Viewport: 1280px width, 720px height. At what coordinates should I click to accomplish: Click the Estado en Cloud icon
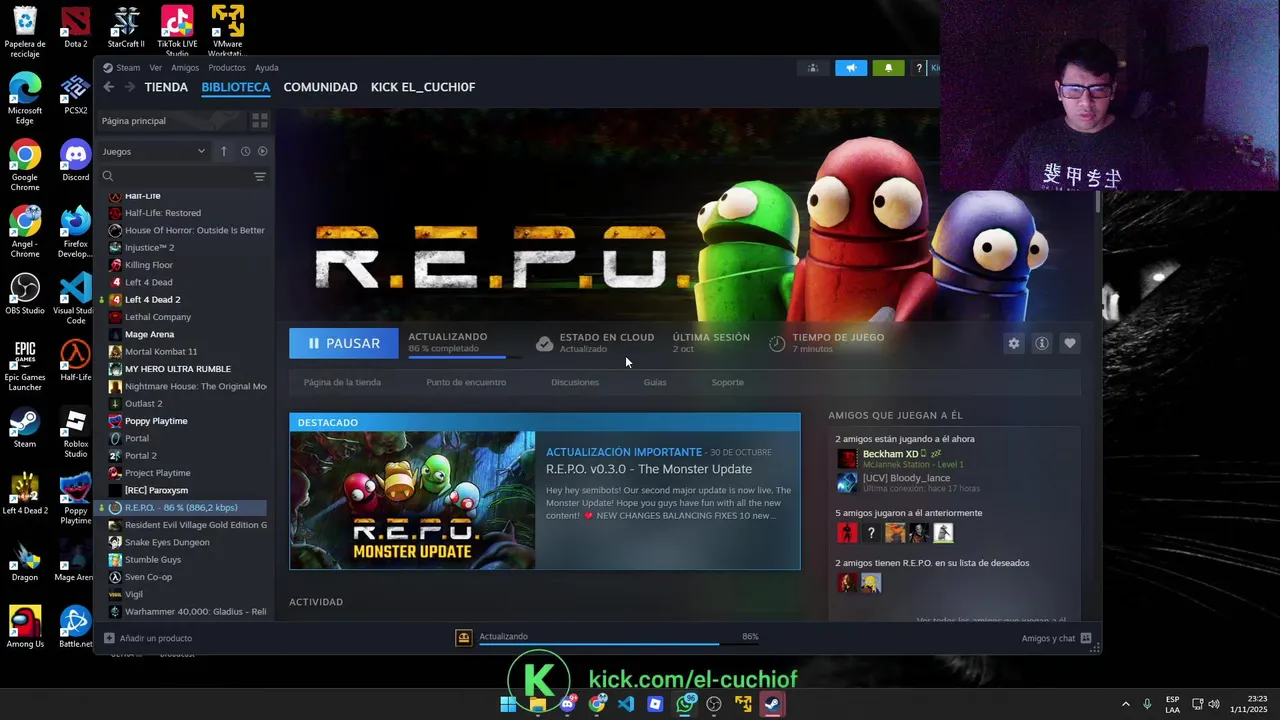[544, 344]
